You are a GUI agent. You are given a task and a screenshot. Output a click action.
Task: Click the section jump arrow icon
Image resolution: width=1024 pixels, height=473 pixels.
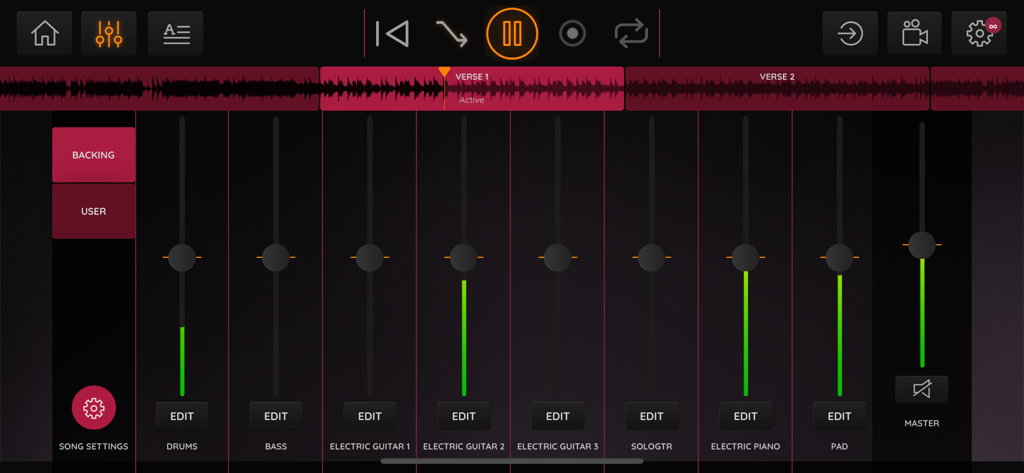pyautogui.click(x=451, y=33)
